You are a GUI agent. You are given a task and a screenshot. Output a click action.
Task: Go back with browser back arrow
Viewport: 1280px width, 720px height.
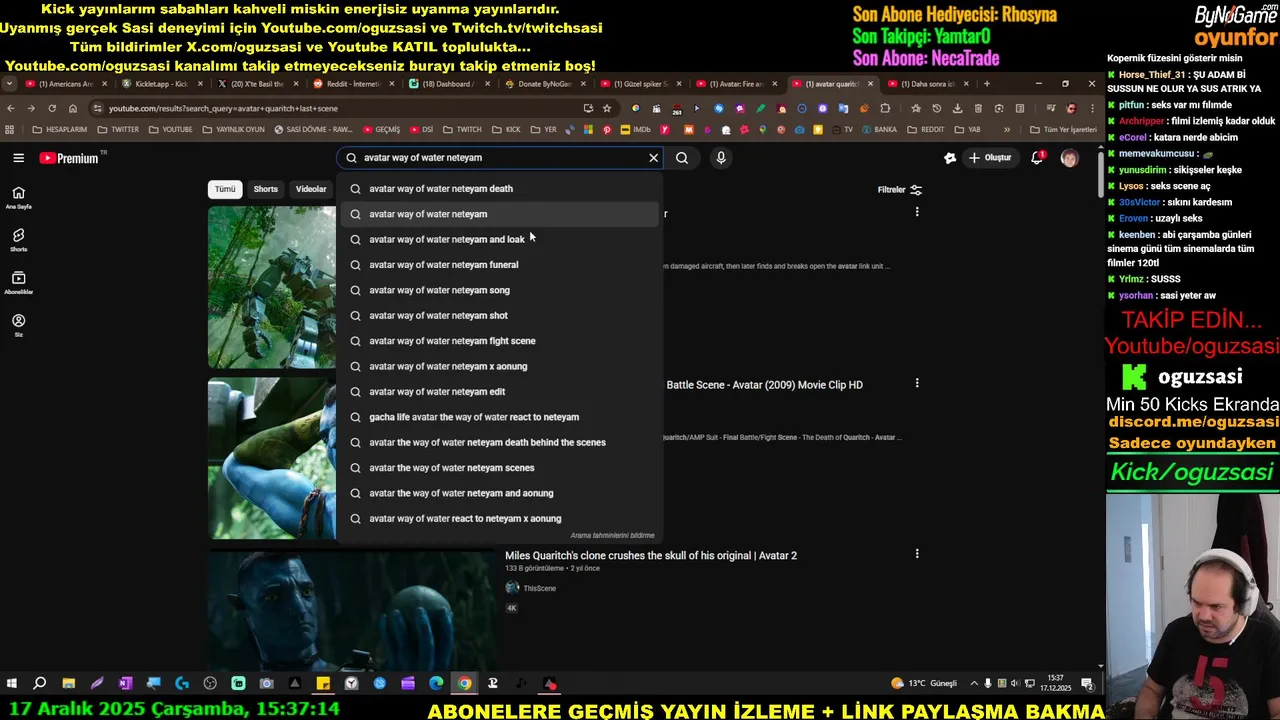point(11,108)
